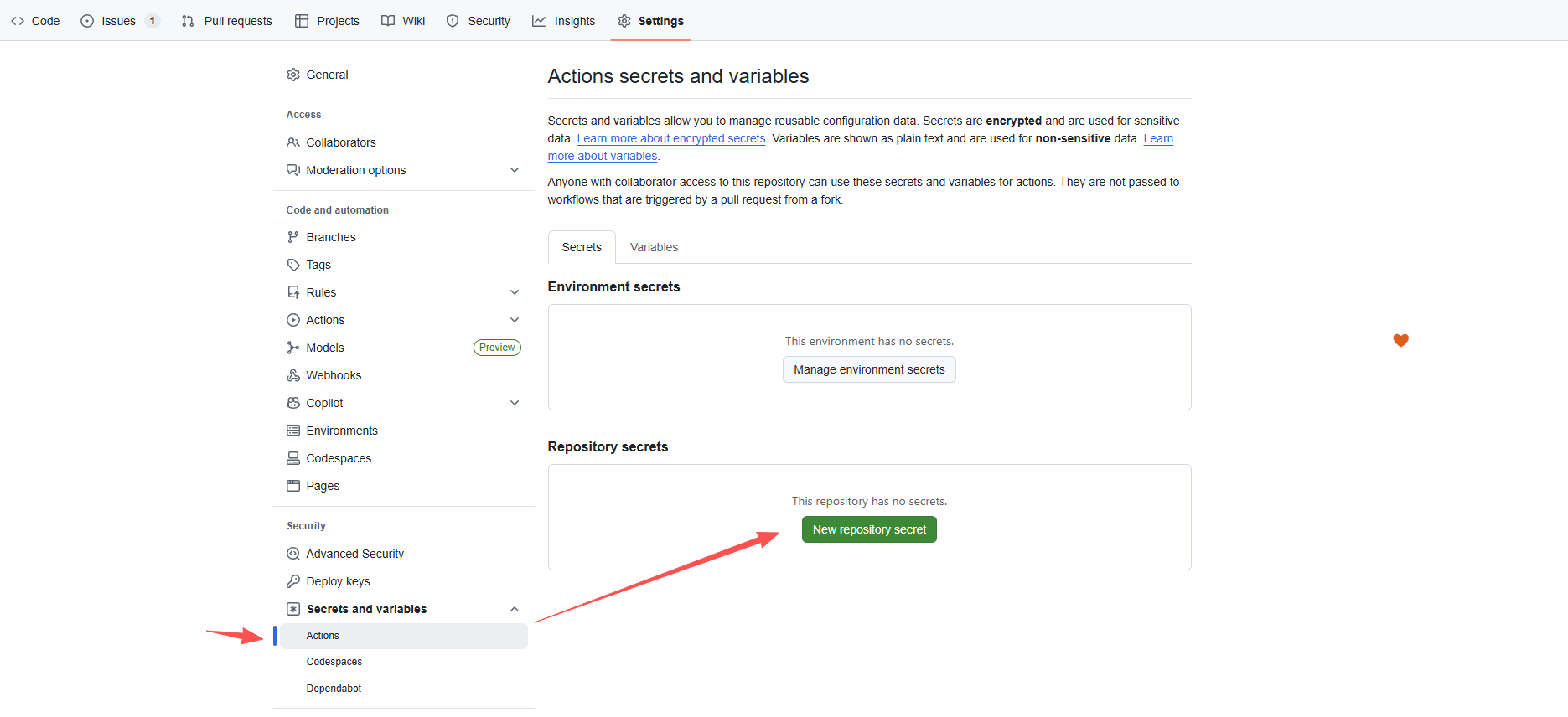Open the Deploy keys settings page
The image size is (1568, 717).
point(403,581)
